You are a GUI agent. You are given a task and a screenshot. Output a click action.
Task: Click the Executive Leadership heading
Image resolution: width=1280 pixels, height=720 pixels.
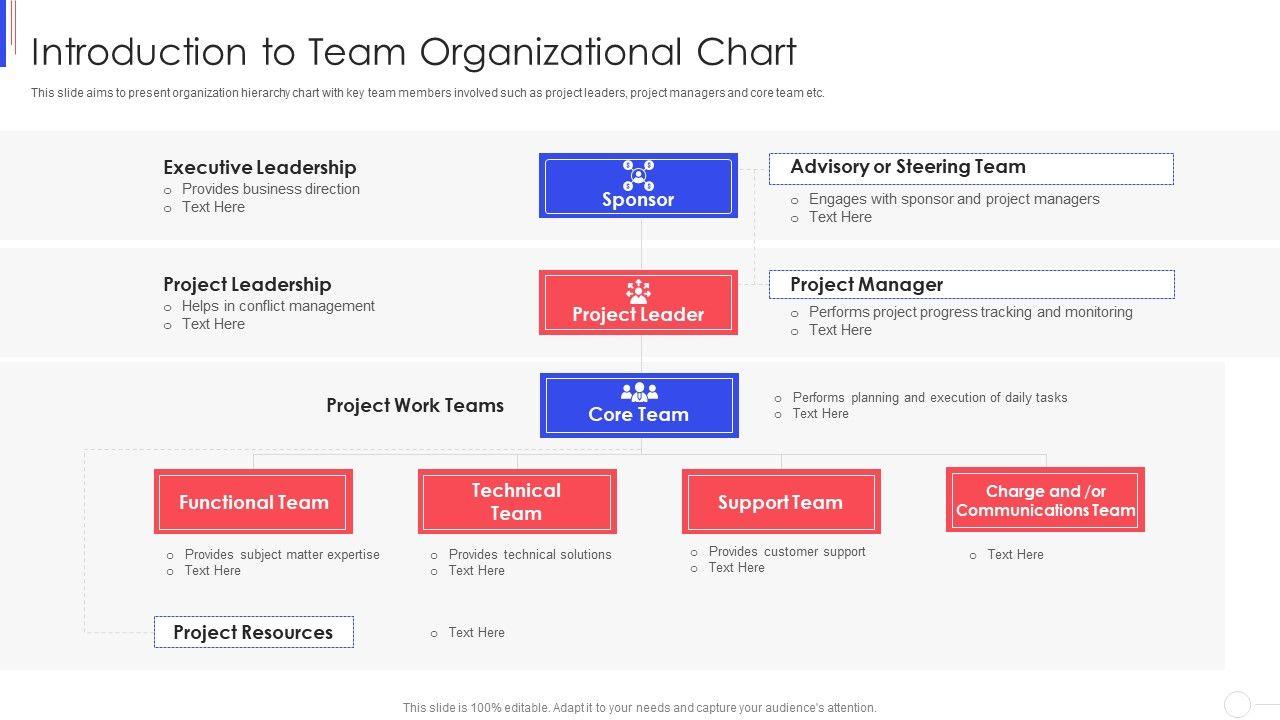click(260, 167)
